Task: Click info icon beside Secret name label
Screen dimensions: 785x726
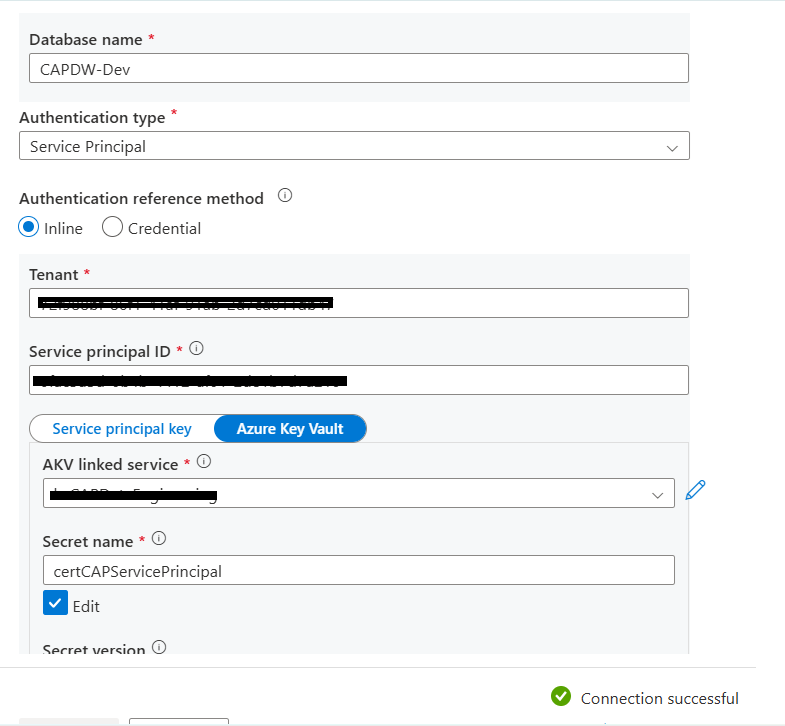Action: pyautogui.click(x=159, y=538)
